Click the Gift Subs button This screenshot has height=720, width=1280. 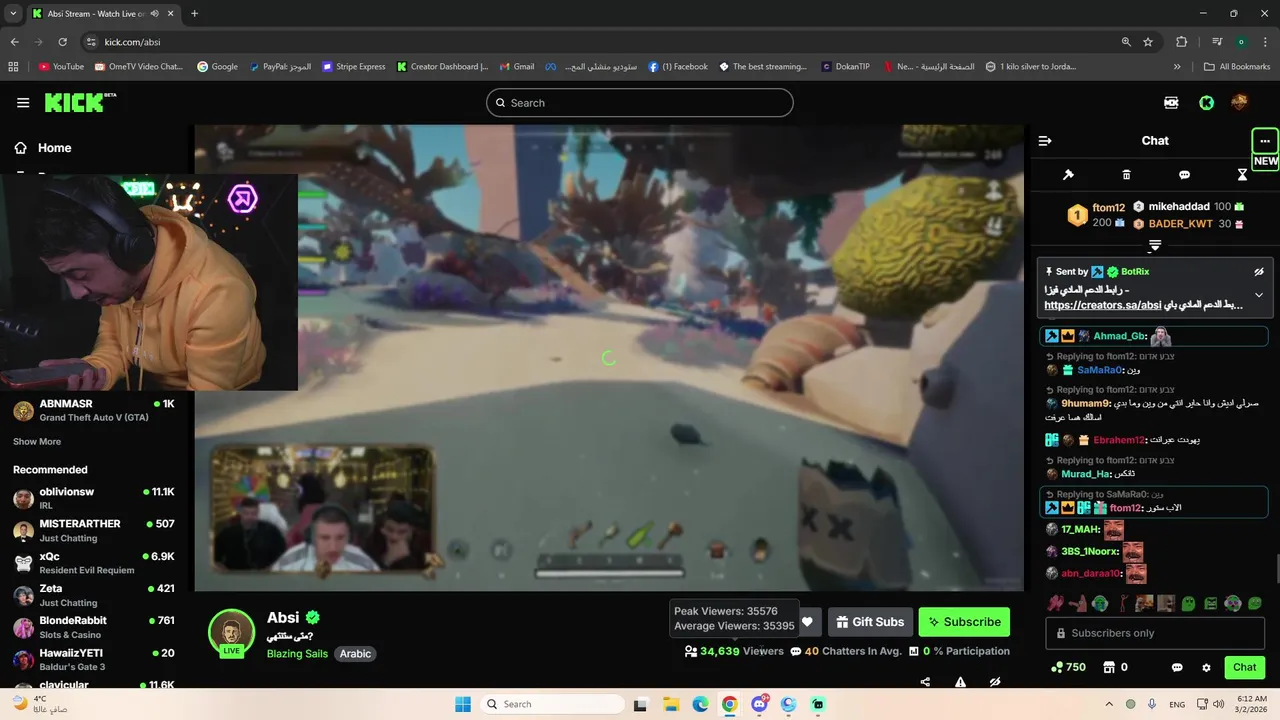pos(870,622)
